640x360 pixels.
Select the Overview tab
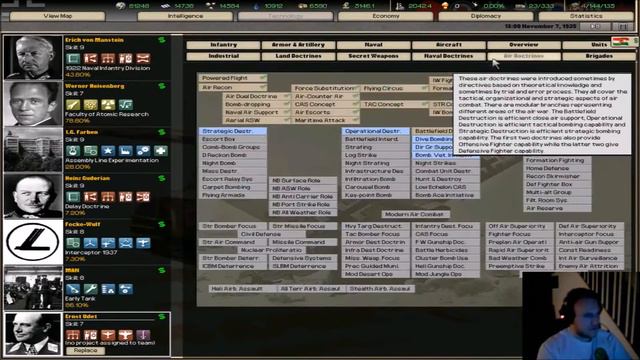point(524,44)
